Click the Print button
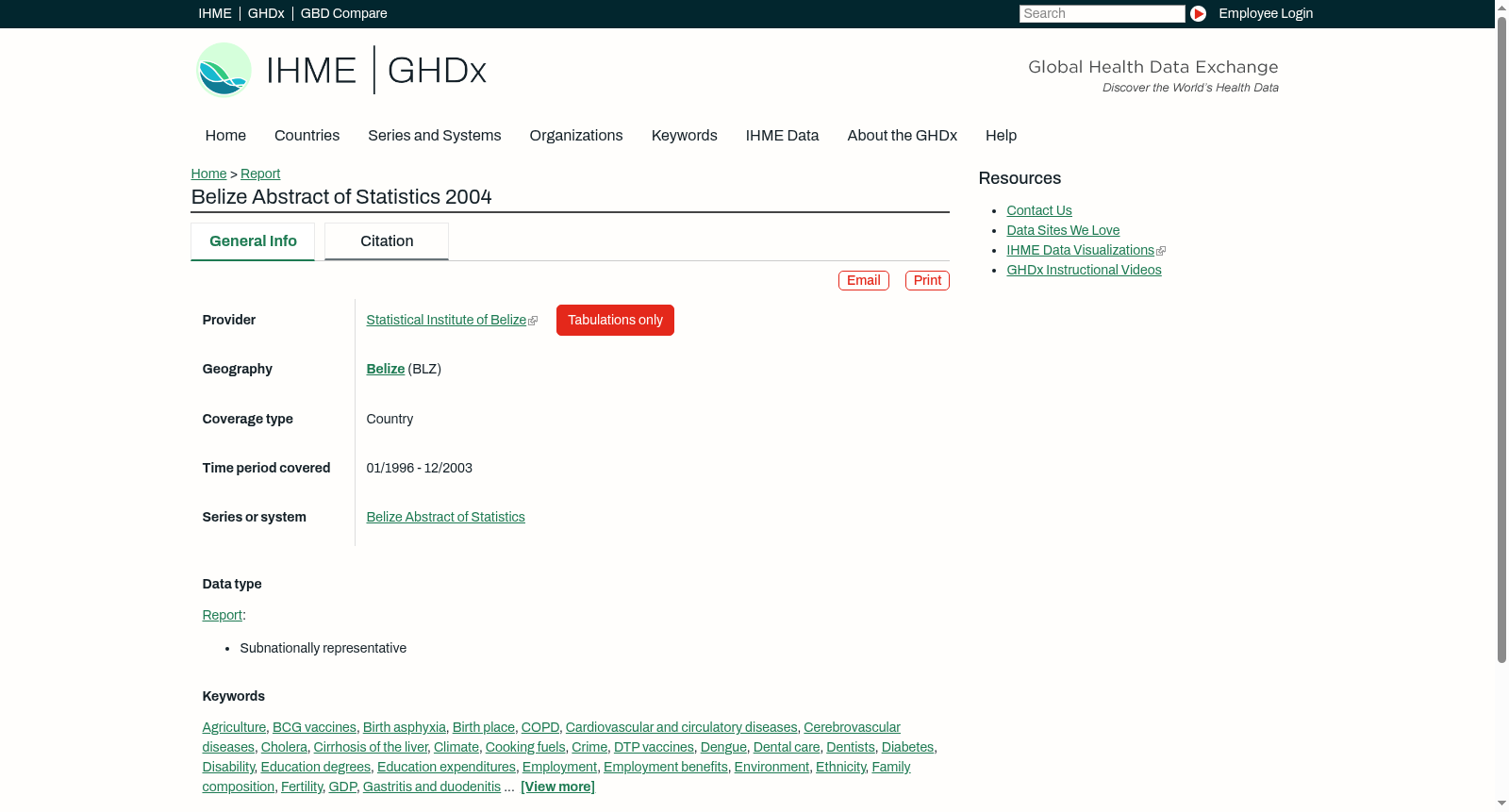 pyautogui.click(x=927, y=280)
